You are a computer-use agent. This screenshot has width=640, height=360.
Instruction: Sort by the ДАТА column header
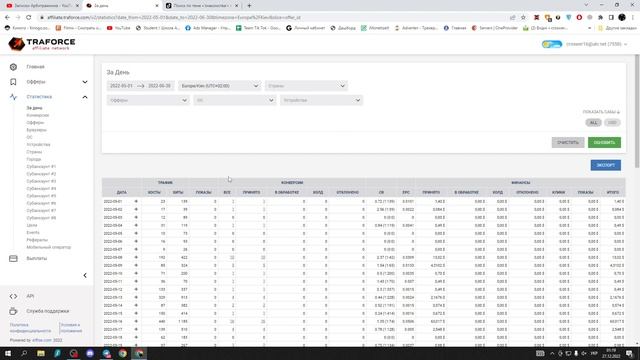point(122,192)
